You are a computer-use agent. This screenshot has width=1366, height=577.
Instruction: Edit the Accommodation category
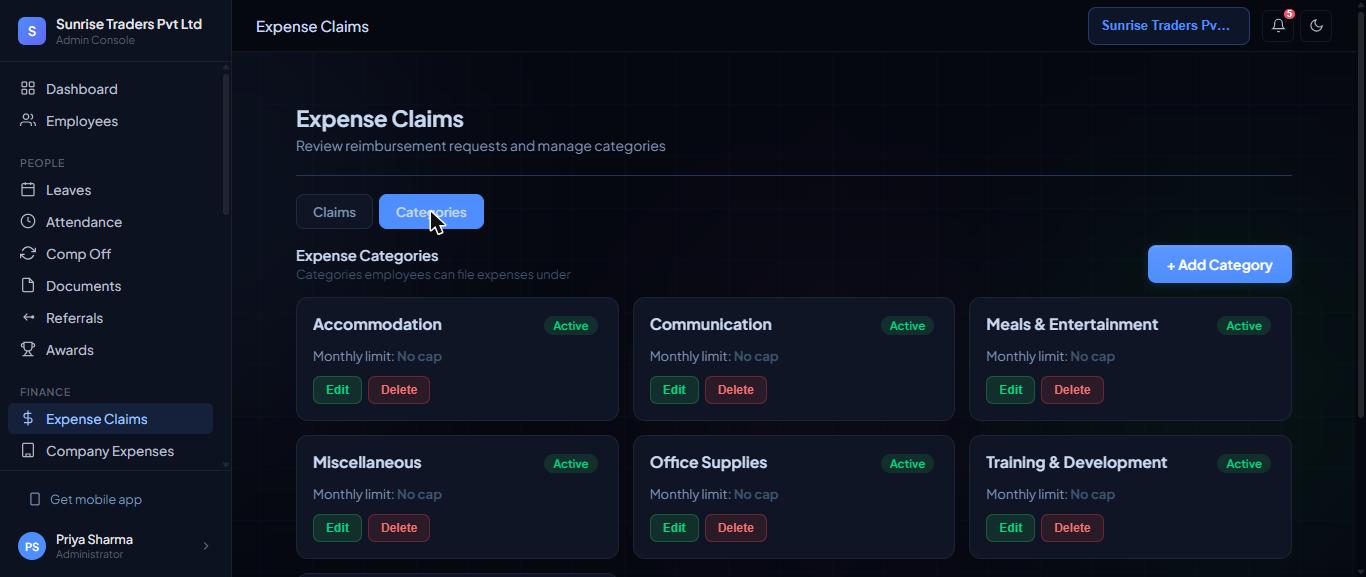(337, 390)
